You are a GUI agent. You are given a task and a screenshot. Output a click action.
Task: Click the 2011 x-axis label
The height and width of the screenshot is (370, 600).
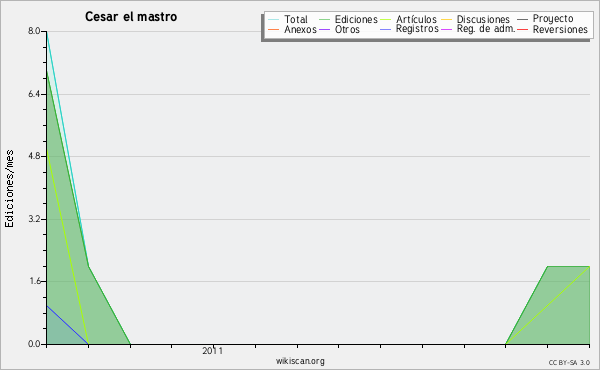212,351
